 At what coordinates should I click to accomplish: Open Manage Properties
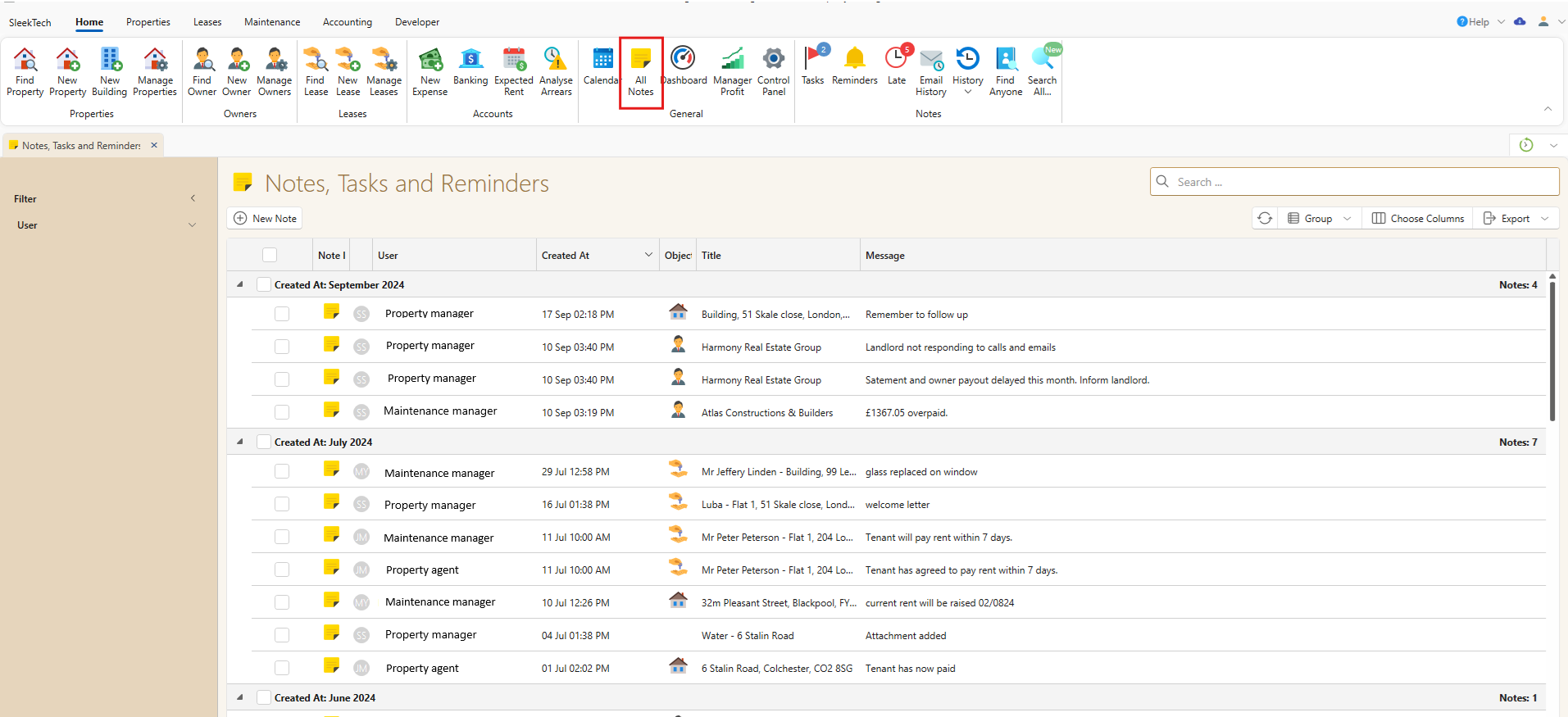click(x=155, y=71)
